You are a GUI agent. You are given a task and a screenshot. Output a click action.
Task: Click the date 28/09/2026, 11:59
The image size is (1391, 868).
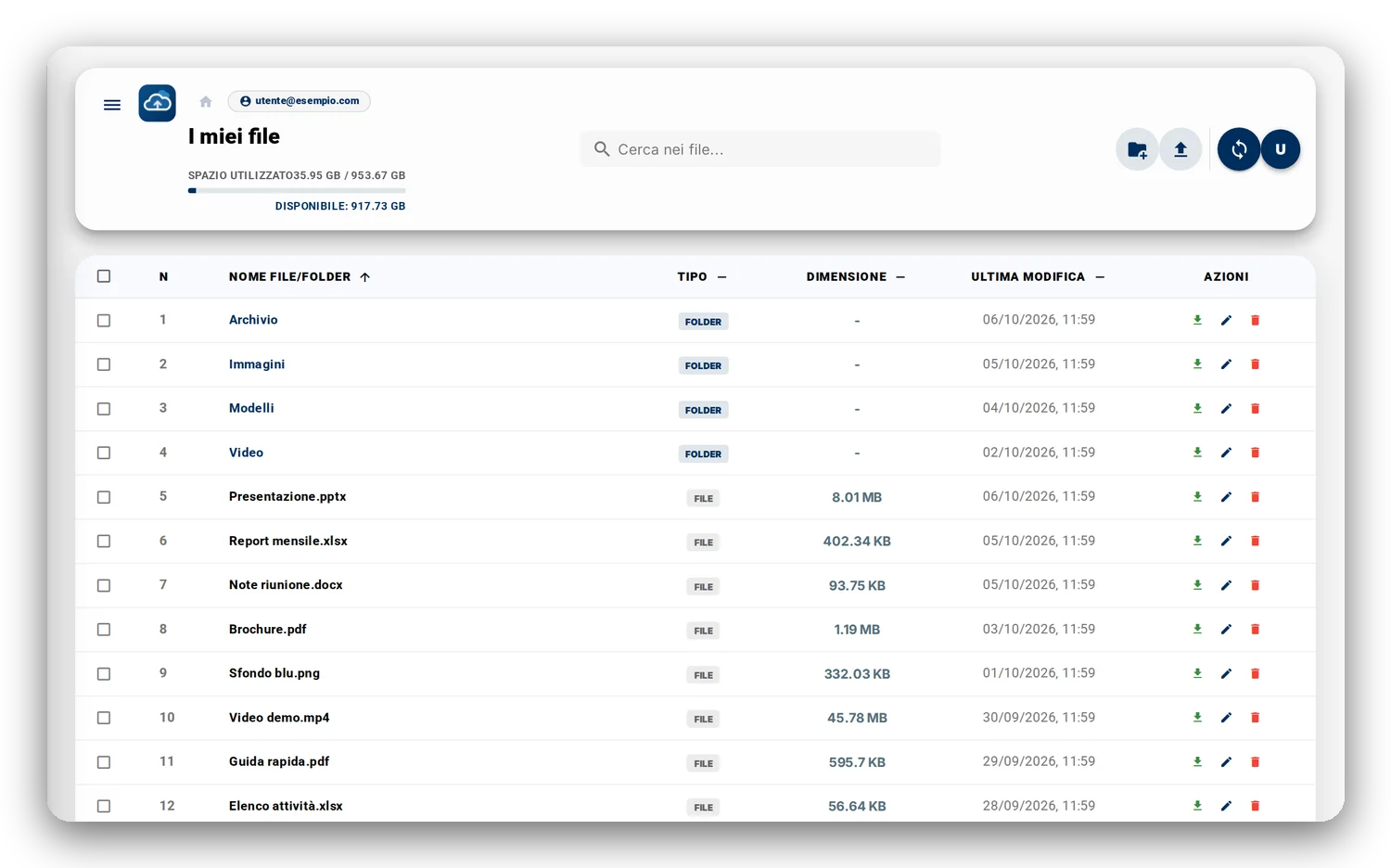pyautogui.click(x=1039, y=806)
